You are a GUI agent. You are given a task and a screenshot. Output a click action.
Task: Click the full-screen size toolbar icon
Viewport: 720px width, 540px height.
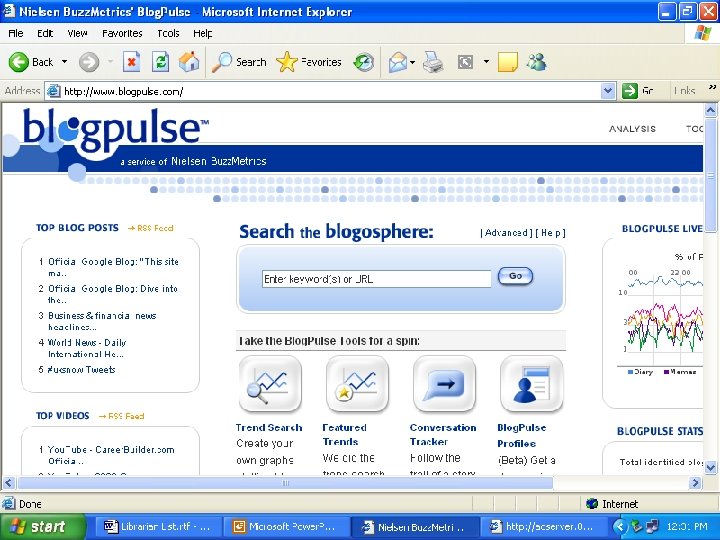(x=465, y=62)
